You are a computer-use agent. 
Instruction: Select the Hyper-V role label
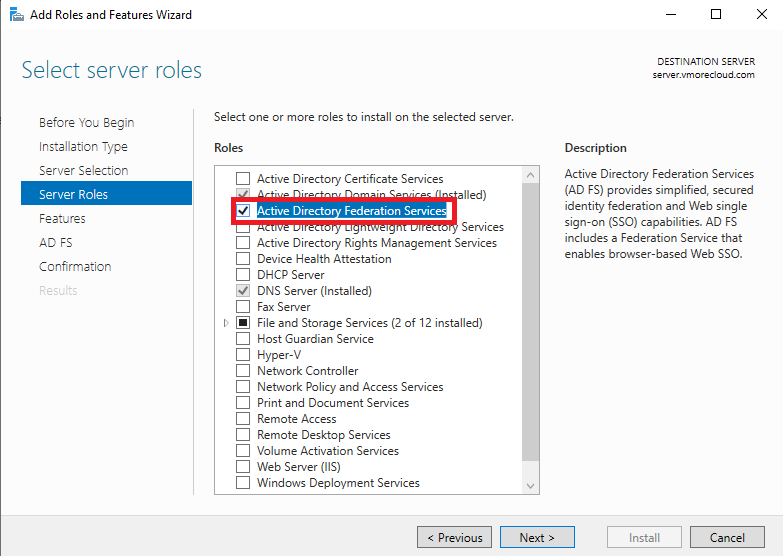coord(279,355)
